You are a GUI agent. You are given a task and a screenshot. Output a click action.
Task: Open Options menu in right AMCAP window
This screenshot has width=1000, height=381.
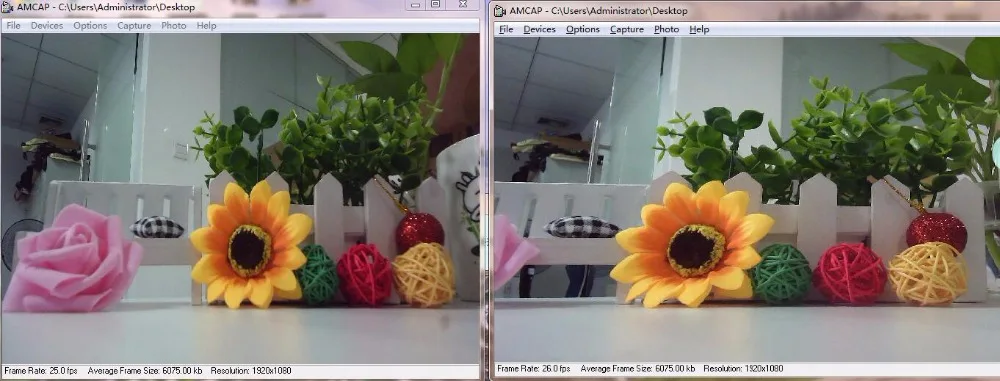point(583,29)
